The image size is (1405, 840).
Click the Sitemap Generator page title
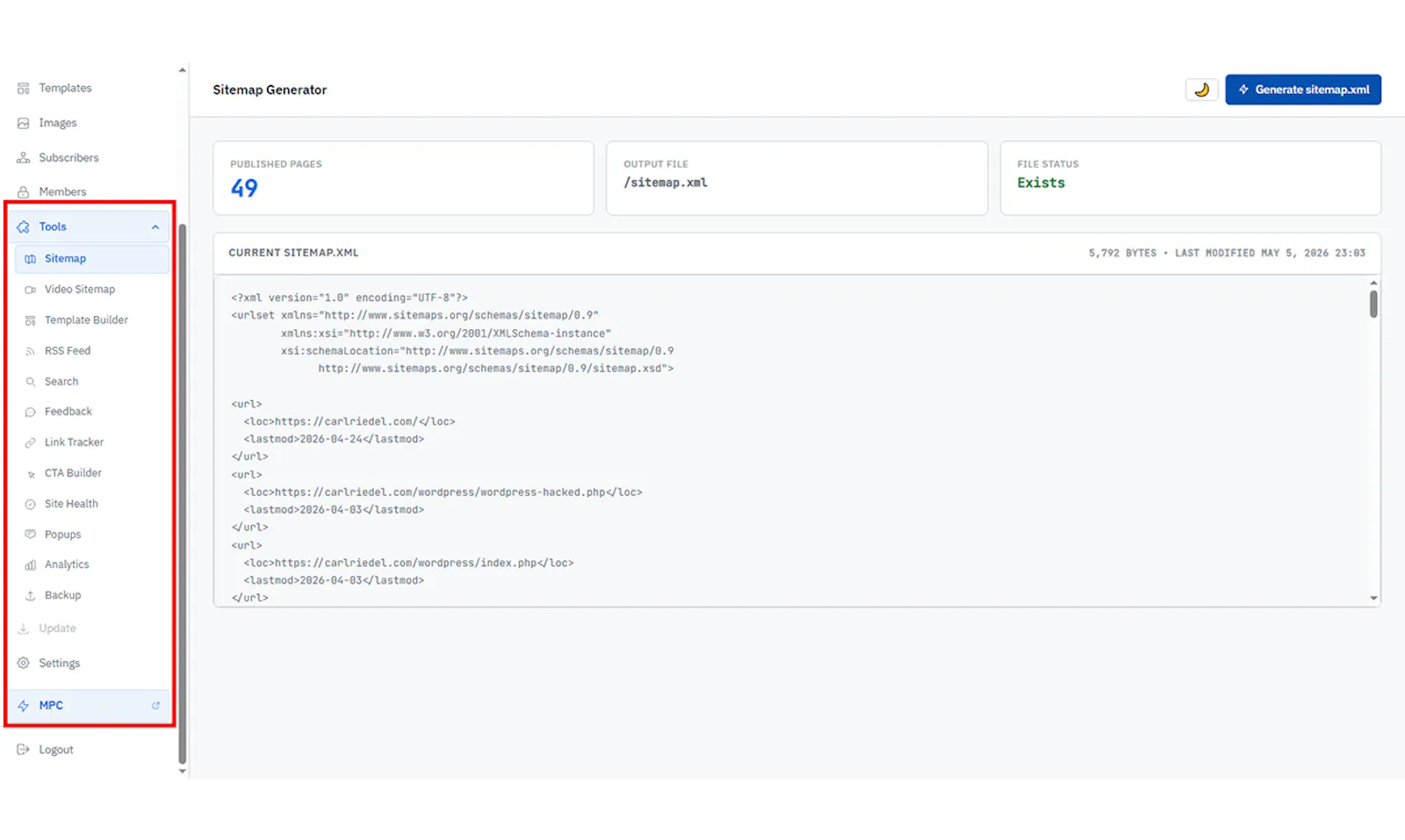click(270, 90)
